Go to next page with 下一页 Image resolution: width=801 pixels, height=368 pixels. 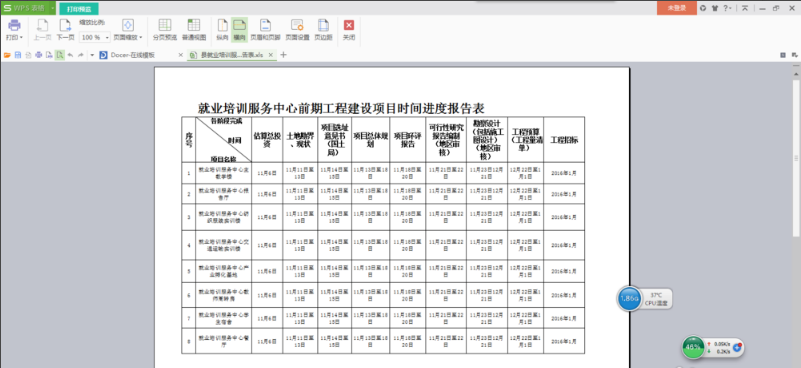tap(65, 31)
